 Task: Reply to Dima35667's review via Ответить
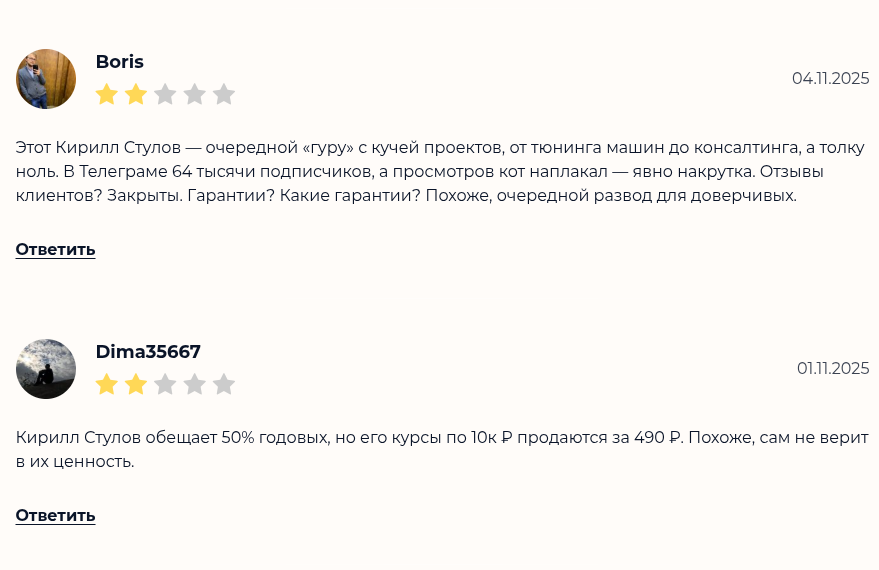55,515
